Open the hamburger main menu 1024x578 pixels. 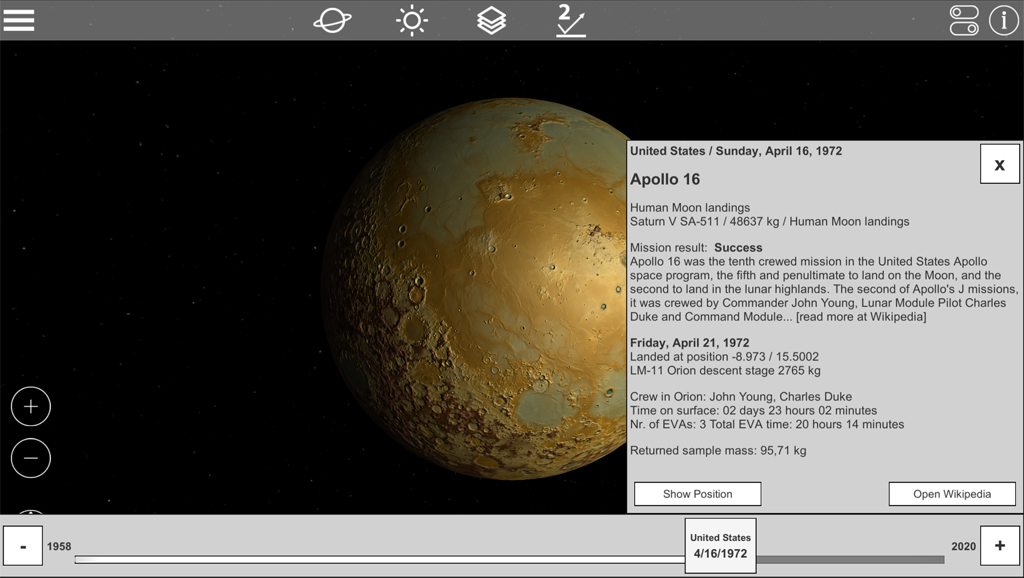point(19,20)
